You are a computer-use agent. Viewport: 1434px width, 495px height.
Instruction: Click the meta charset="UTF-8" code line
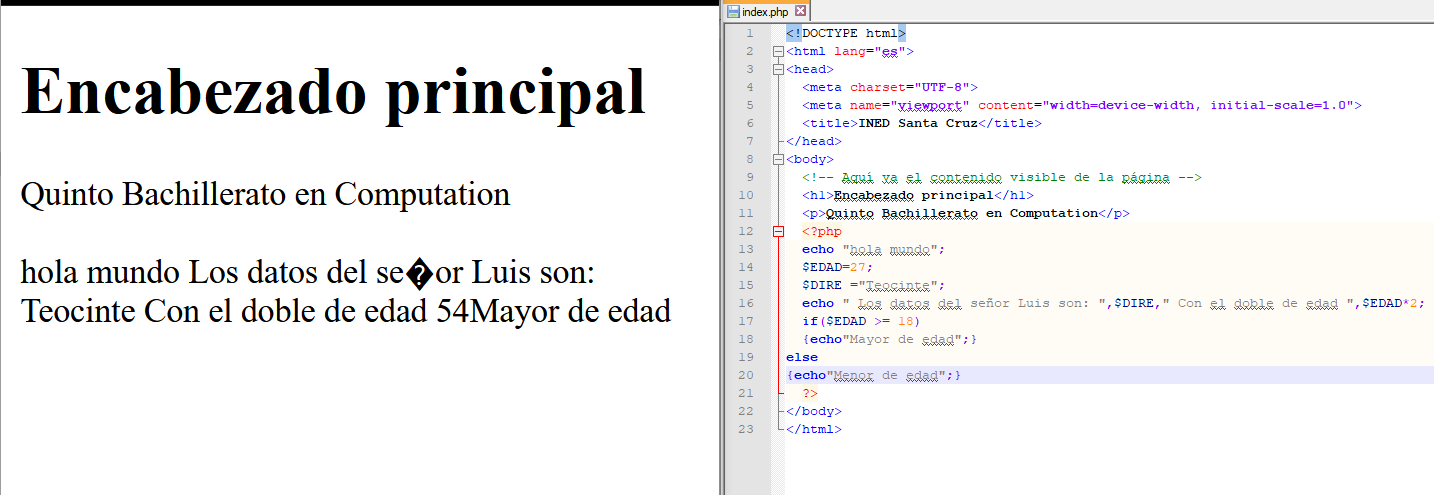pyautogui.click(x=890, y=87)
